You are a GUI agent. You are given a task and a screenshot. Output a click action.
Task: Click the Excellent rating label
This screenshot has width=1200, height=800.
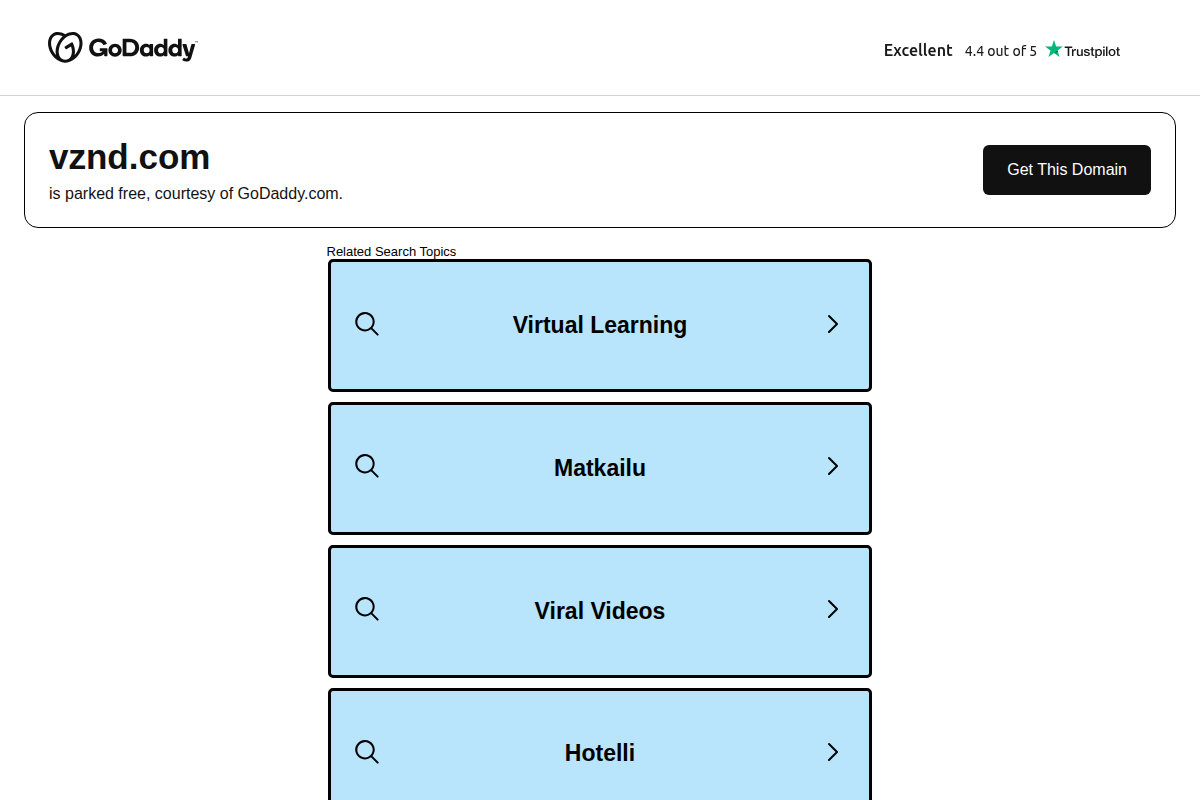pos(918,50)
